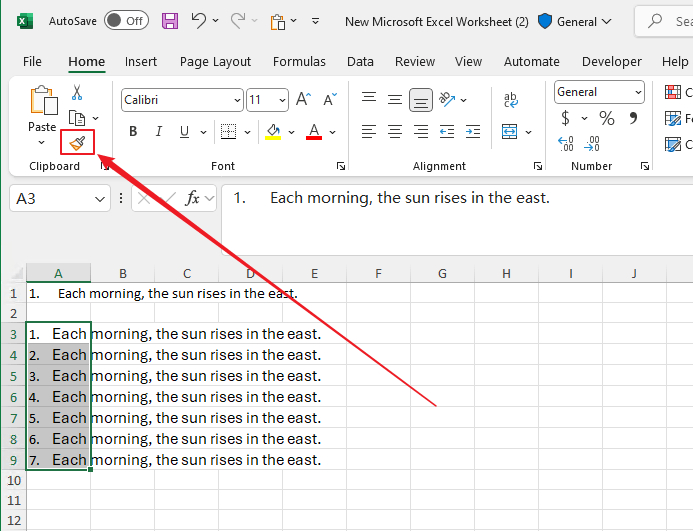
Task: Save the workbook with the Save icon
Action: (x=170, y=21)
